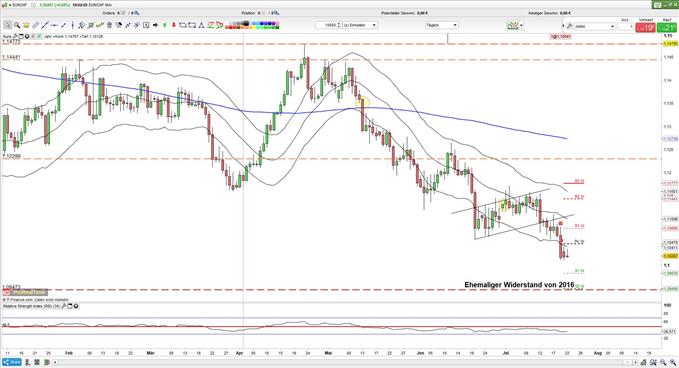Screen dimensions: 679x368
Task: Click the 1,14441 price level label
Action: tap(11, 57)
